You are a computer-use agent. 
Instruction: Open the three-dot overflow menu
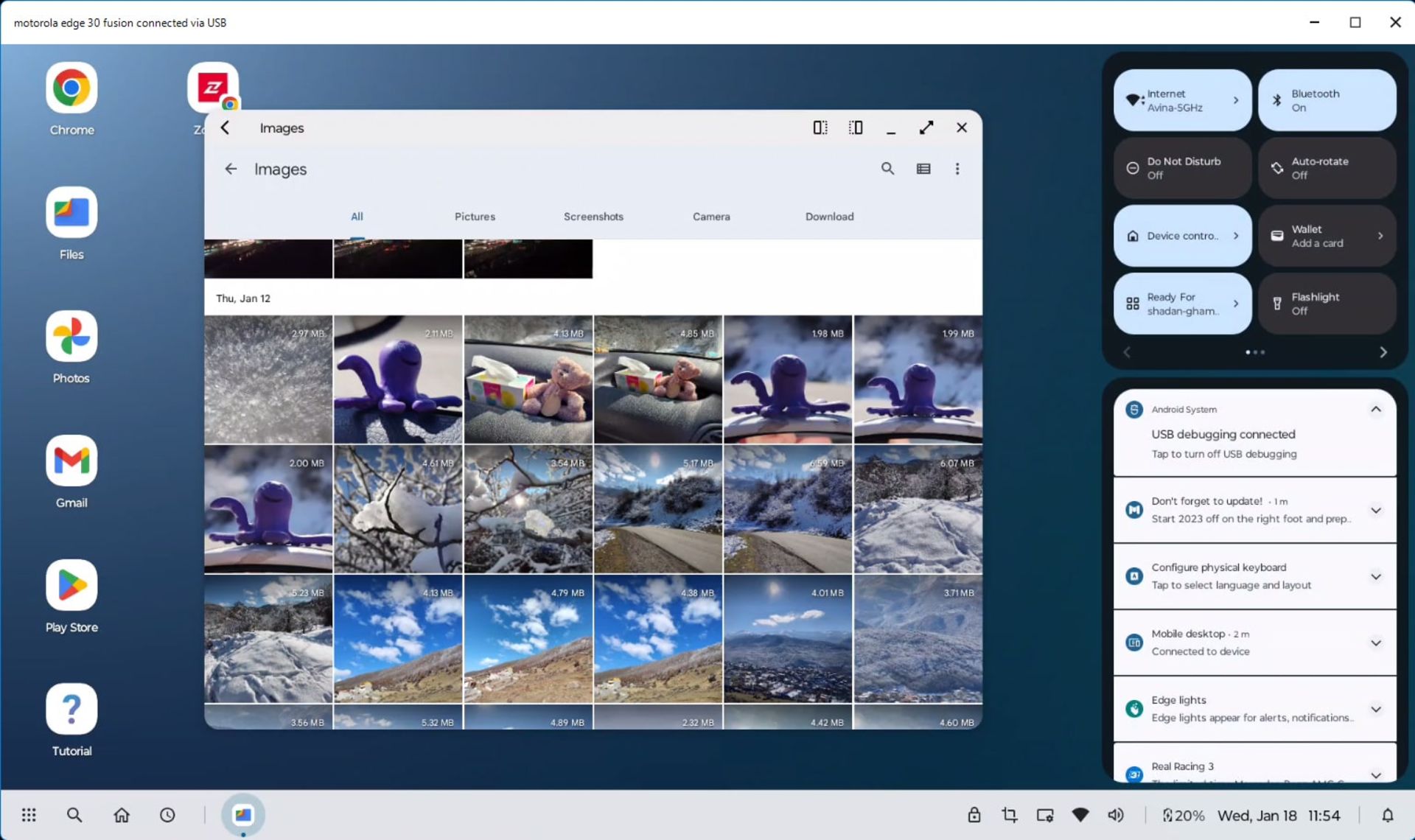957,169
